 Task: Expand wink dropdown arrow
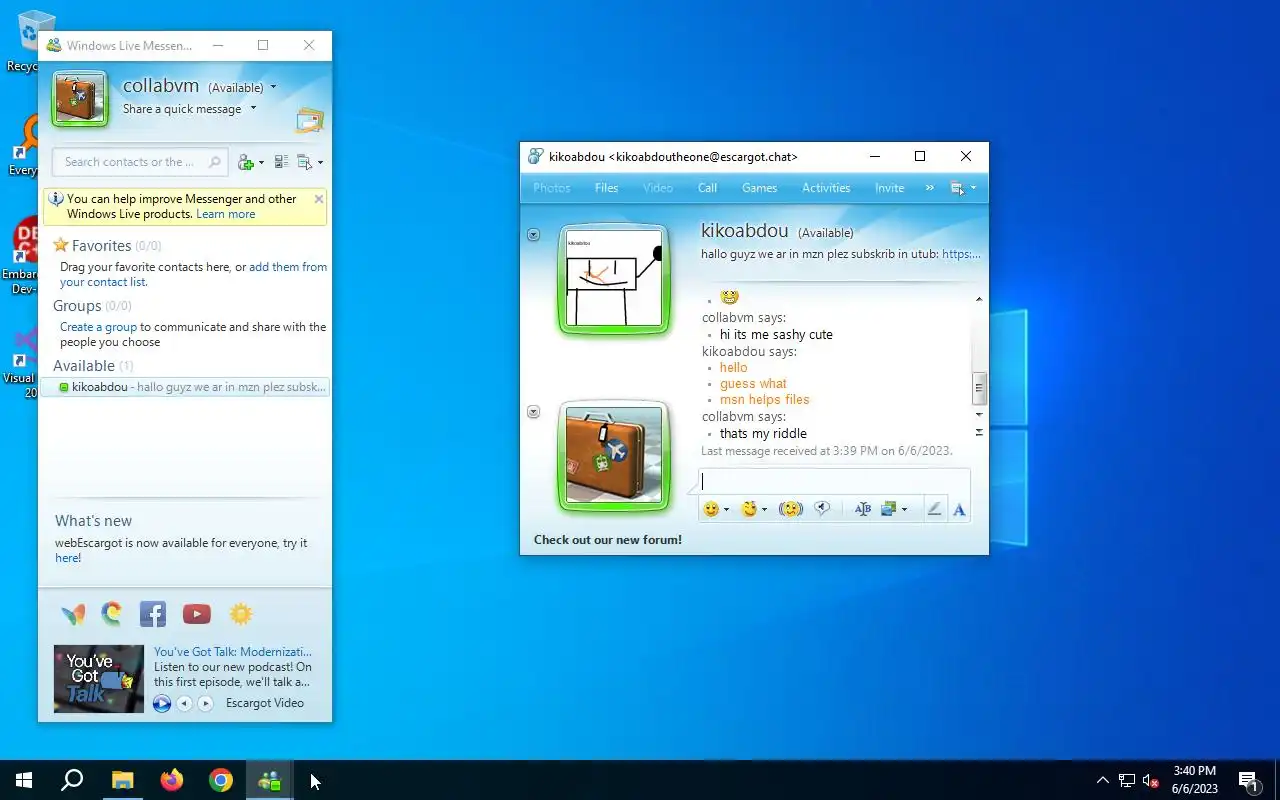(765, 510)
